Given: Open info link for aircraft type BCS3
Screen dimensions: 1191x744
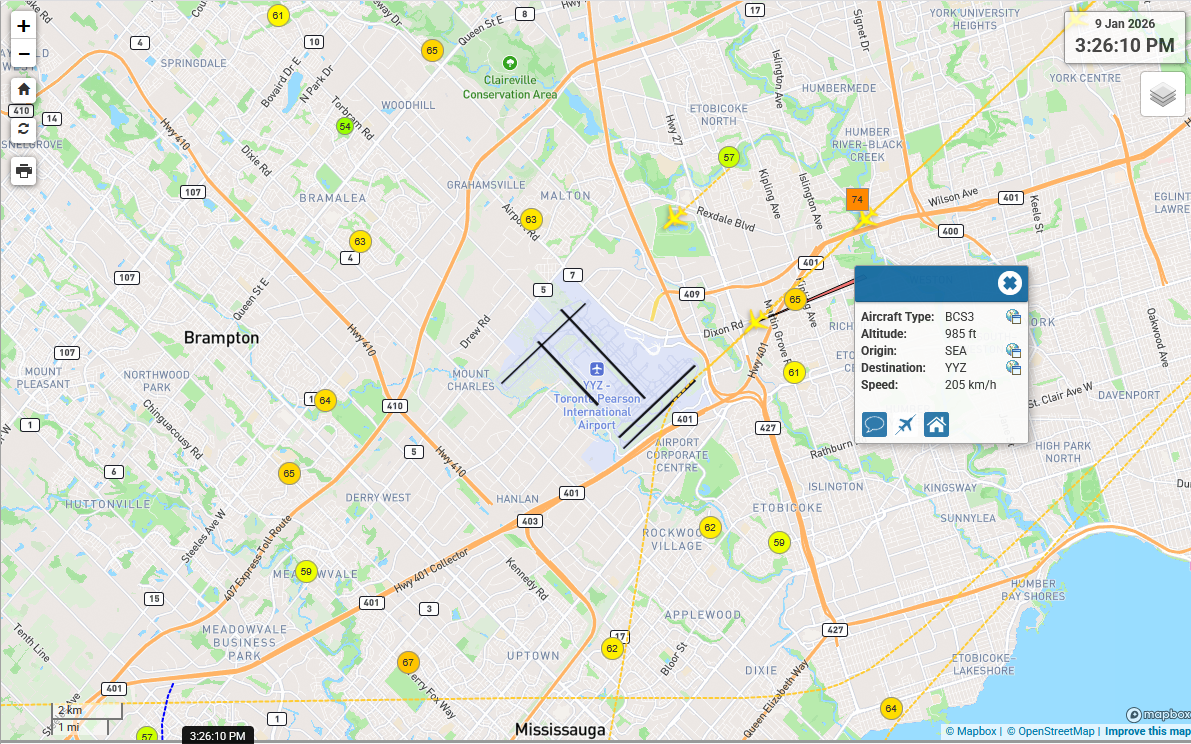Looking at the screenshot, I should [1013, 317].
